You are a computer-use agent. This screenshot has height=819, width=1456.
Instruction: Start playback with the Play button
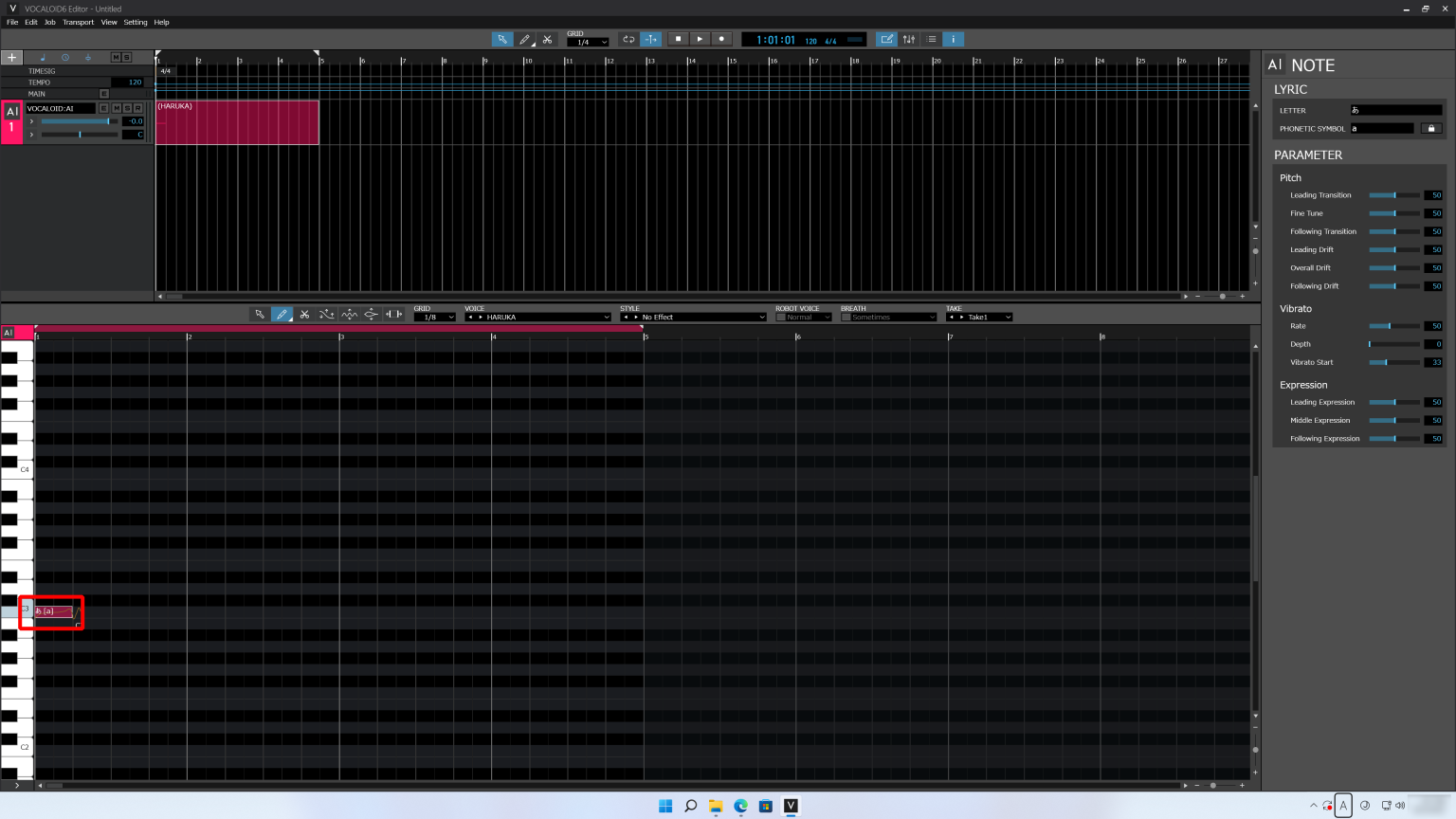699,39
